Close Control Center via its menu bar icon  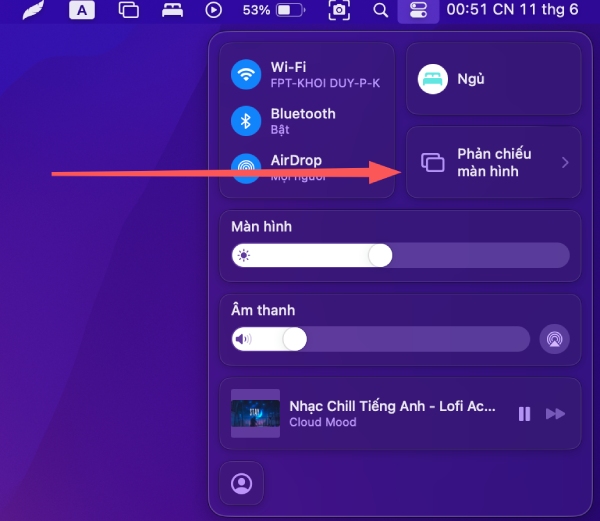point(418,10)
